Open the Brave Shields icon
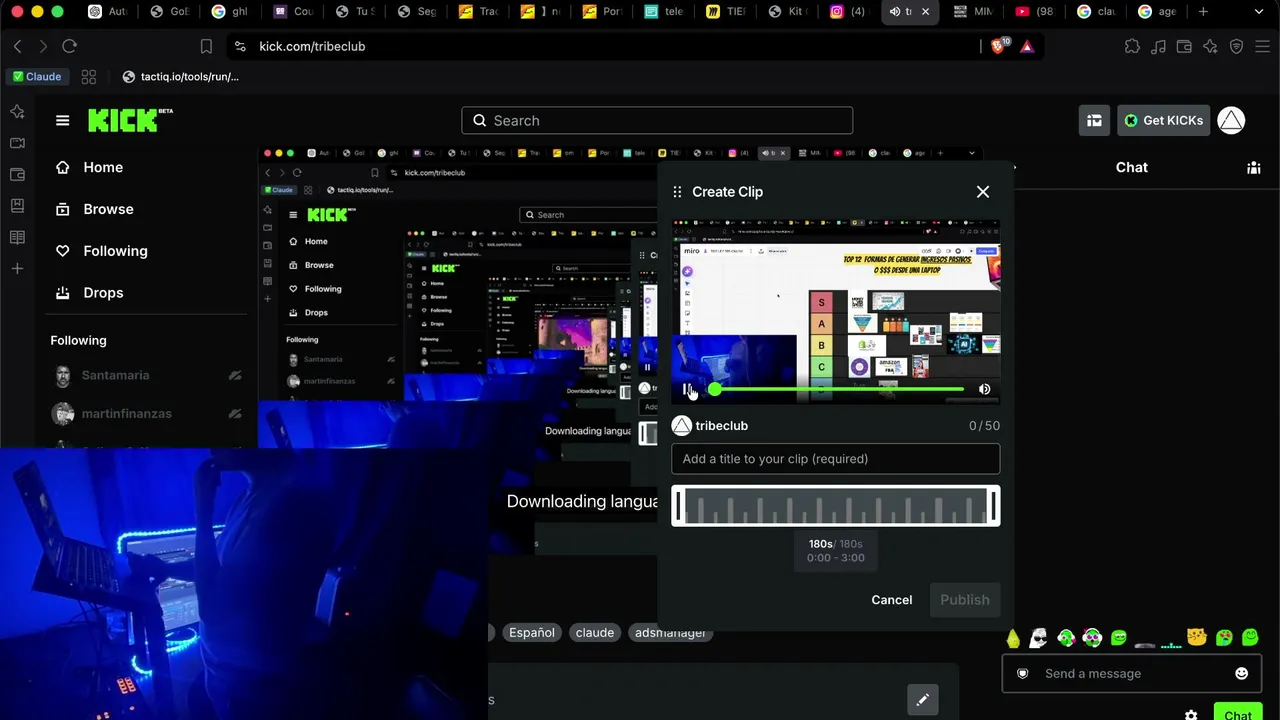This screenshot has width=1280, height=720. (x=999, y=46)
